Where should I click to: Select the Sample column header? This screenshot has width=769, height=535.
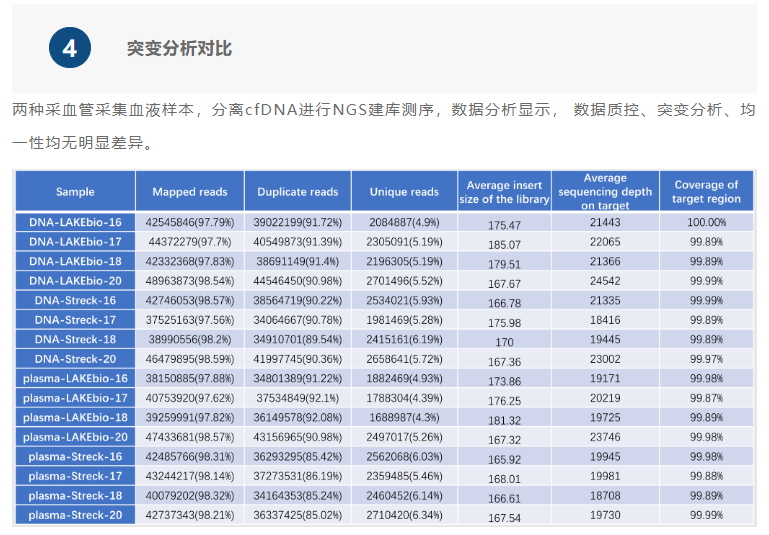click(x=75, y=192)
